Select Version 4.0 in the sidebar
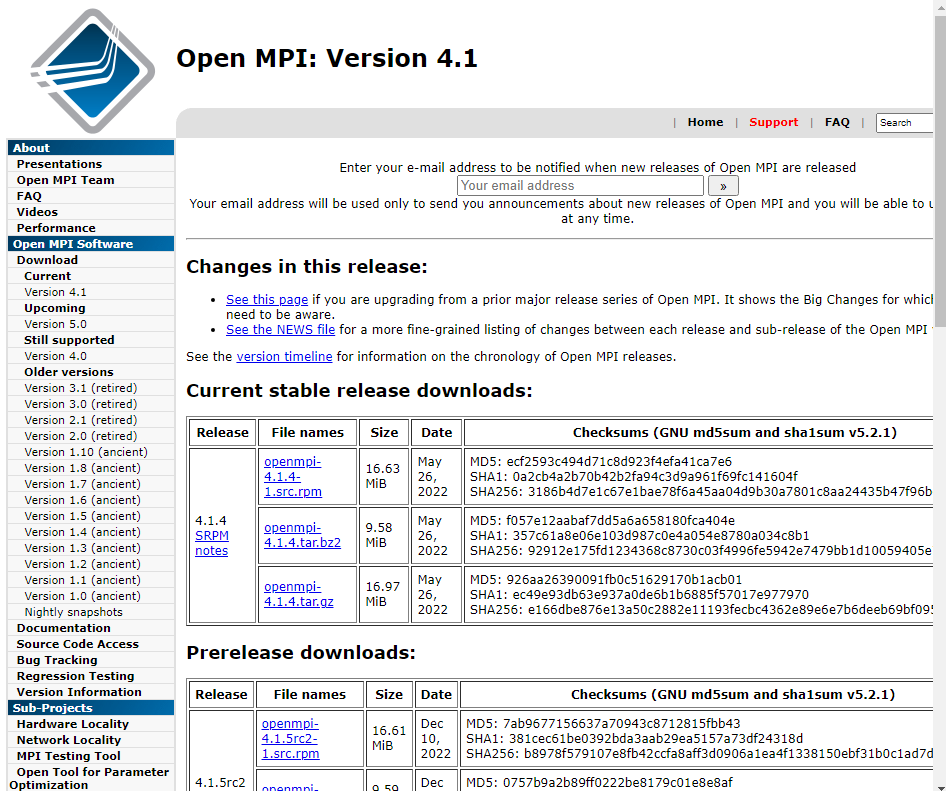Image resolution: width=946 pixels, height=791 pixels. (55, 356)
